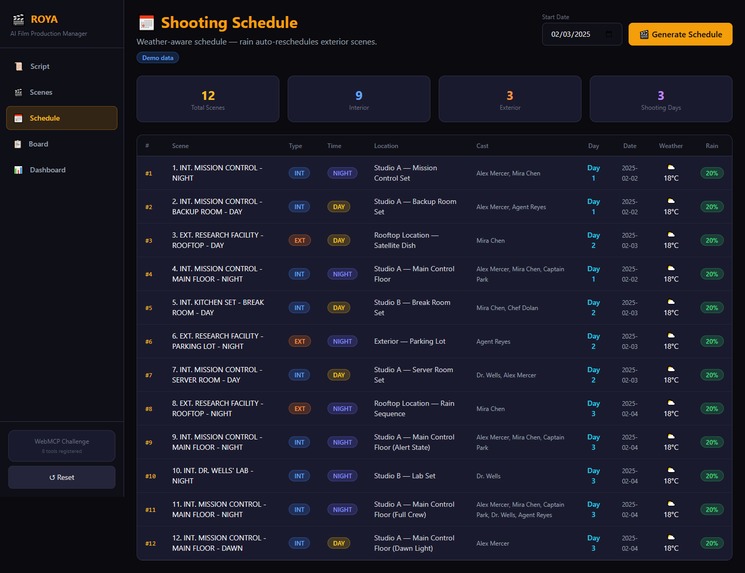Click the 12 Total Scenes stat card
The width and height of the screenshot is (745, 573).
tap(208, 99)
